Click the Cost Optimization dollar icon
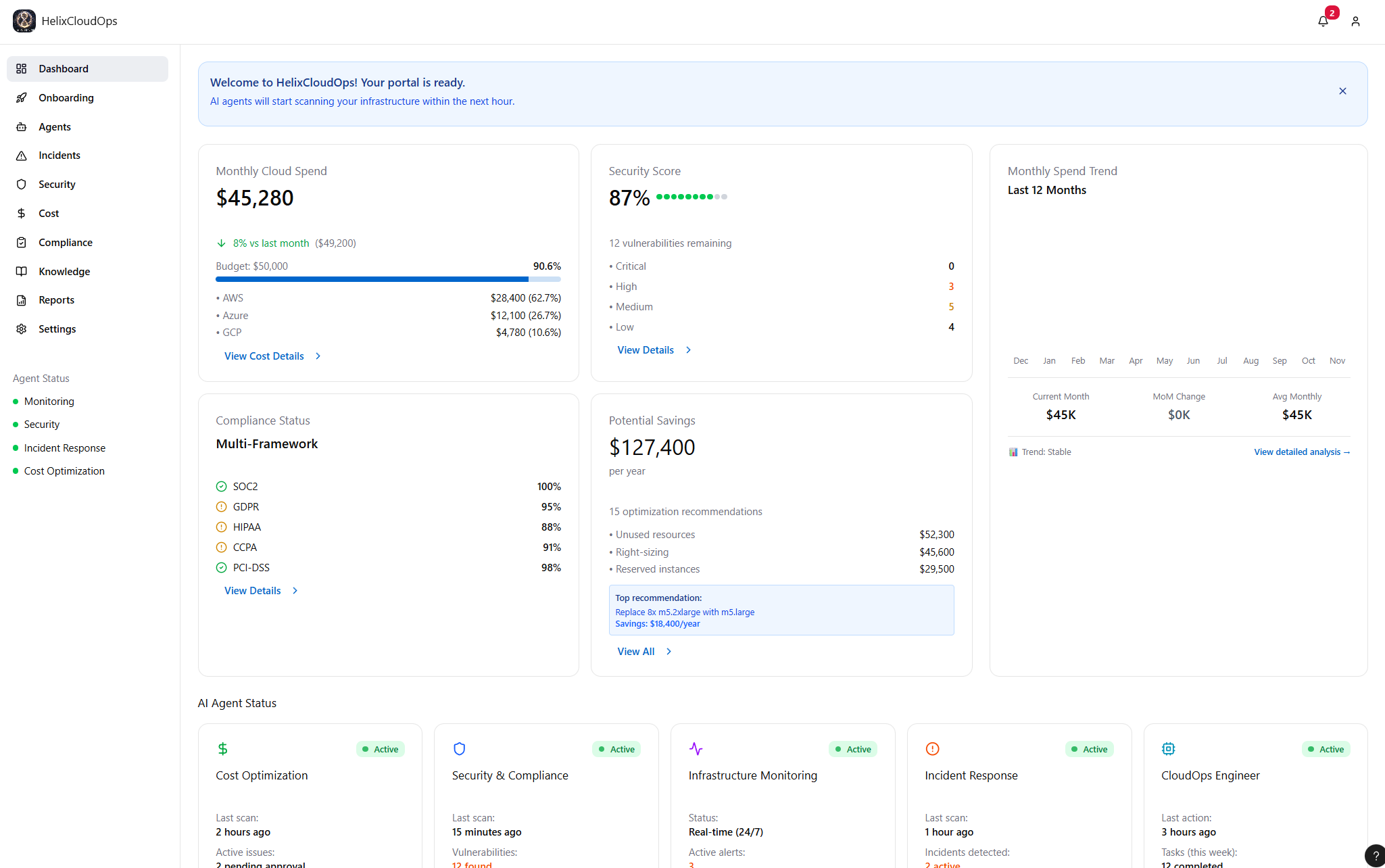Screen dimensions: 1385x868 tap(222, 748)
